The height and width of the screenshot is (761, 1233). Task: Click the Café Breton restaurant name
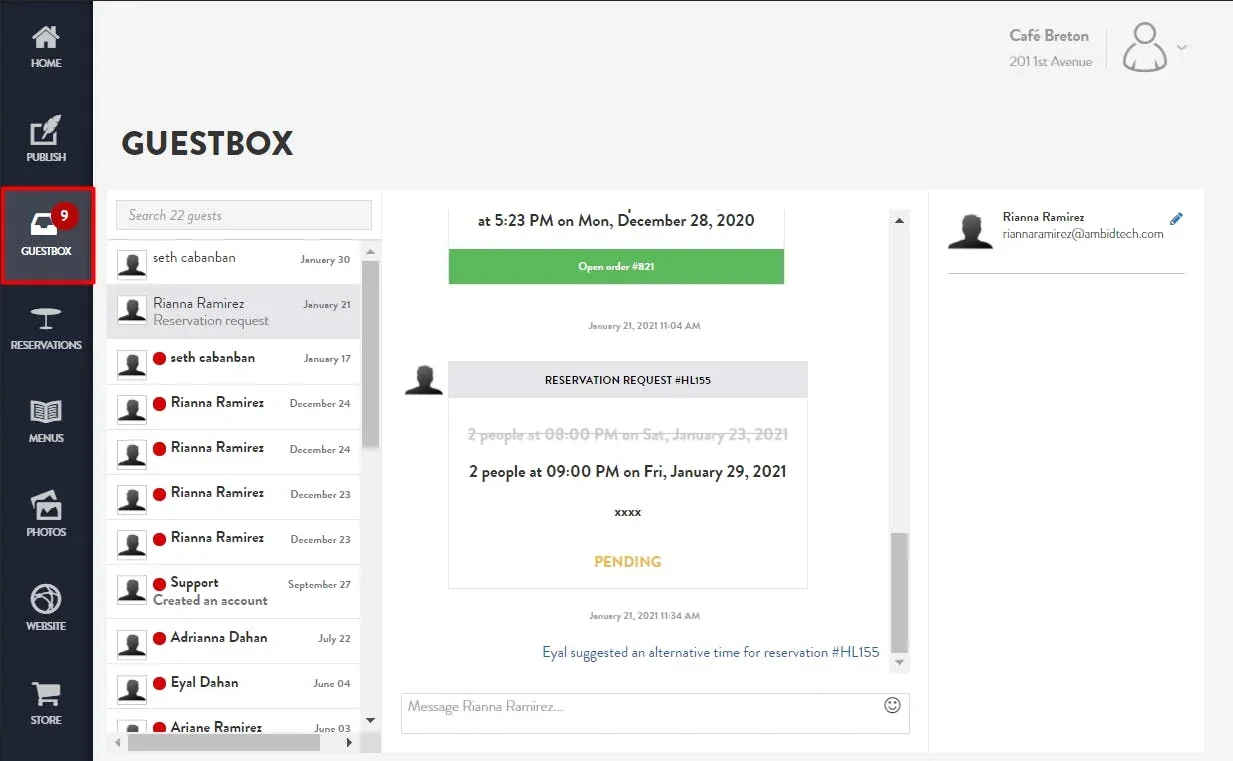pyautogui.click(x=1049, y=36)
